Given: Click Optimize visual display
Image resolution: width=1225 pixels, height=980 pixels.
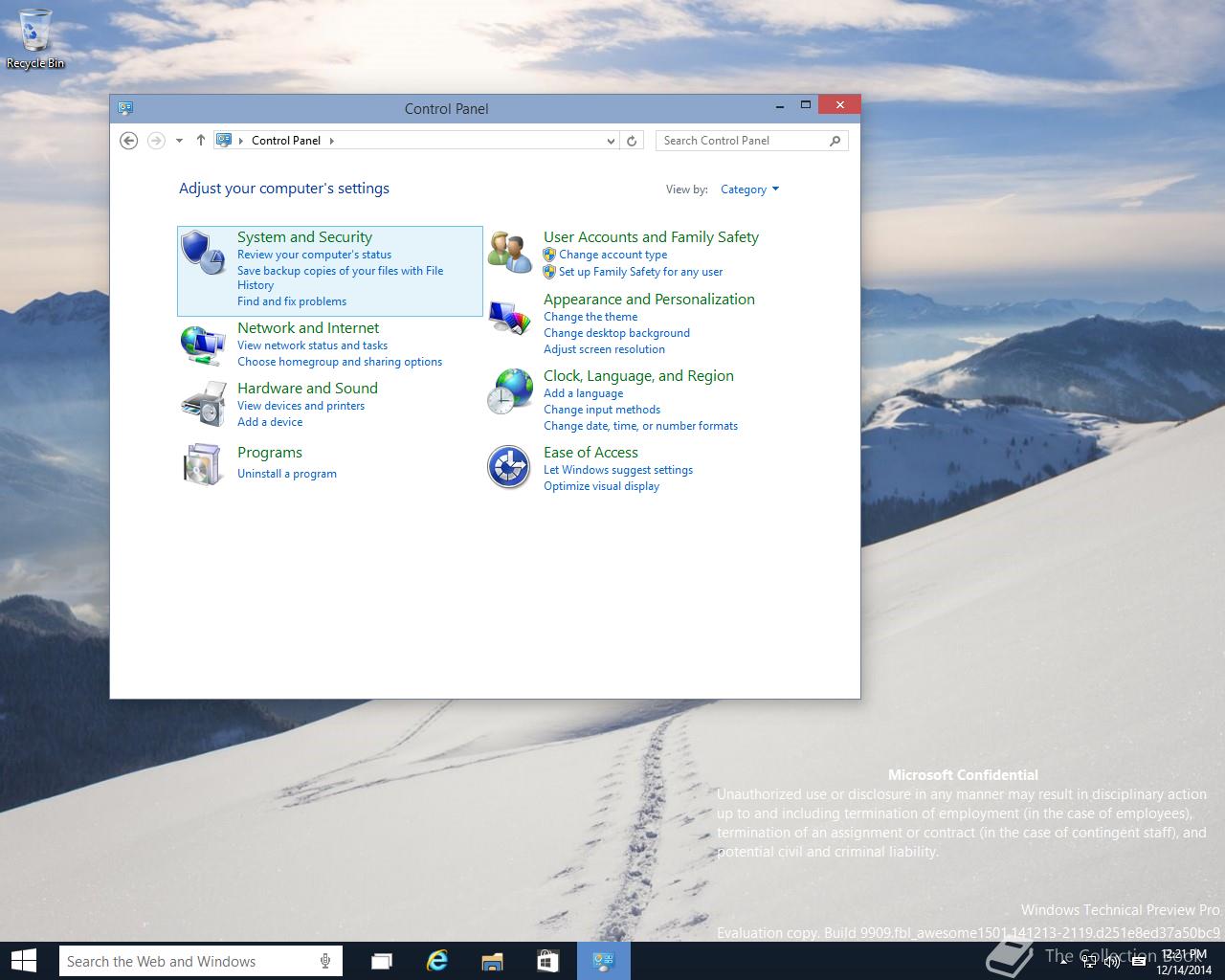Looking at the screenshot, I should 601,486.
